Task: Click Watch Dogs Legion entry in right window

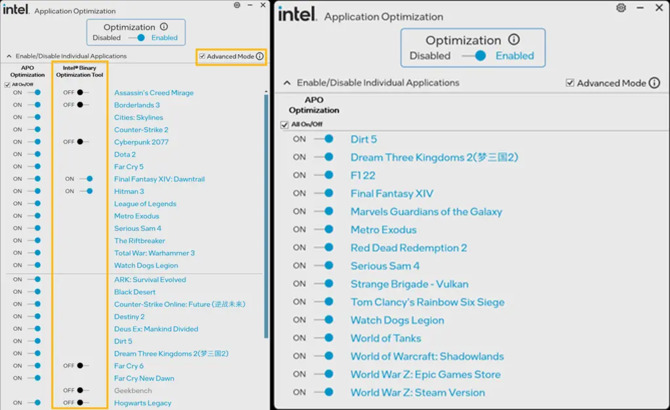Action: coord(397,320)
